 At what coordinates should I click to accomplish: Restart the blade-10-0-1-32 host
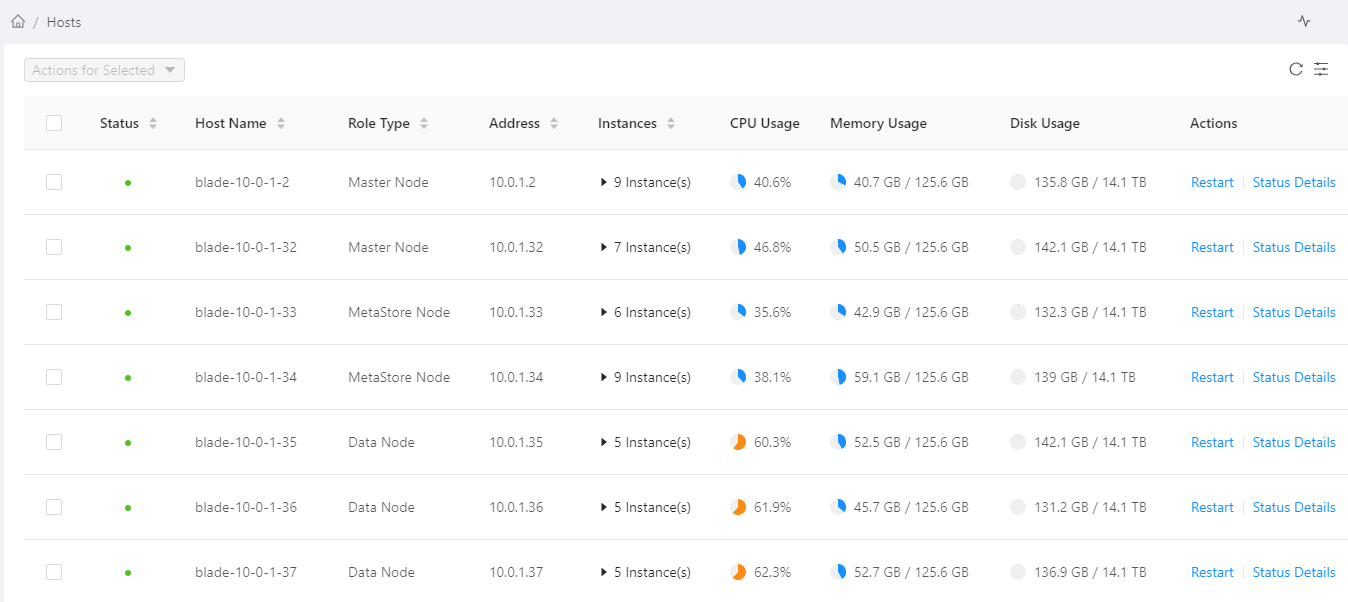pos(1212,247)
